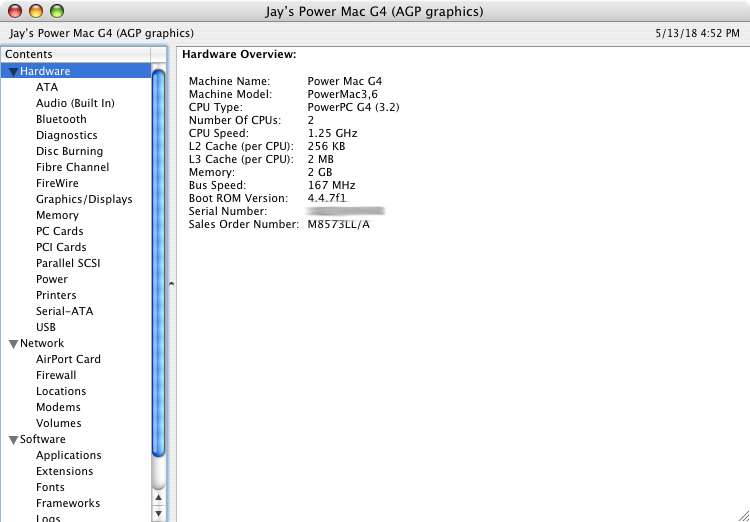The image size is (750, 522).
Task: Show the Applications list under Software
Action: pyautogui.click(x=68, y=455)
